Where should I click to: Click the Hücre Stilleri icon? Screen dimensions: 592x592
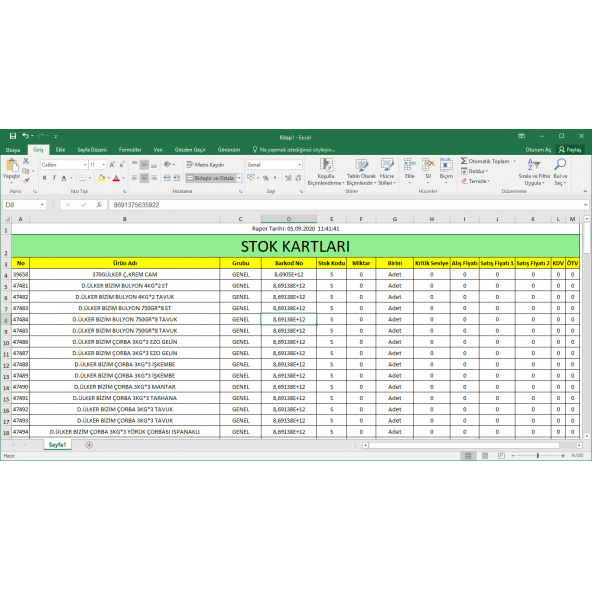click(x=387, y=165)
